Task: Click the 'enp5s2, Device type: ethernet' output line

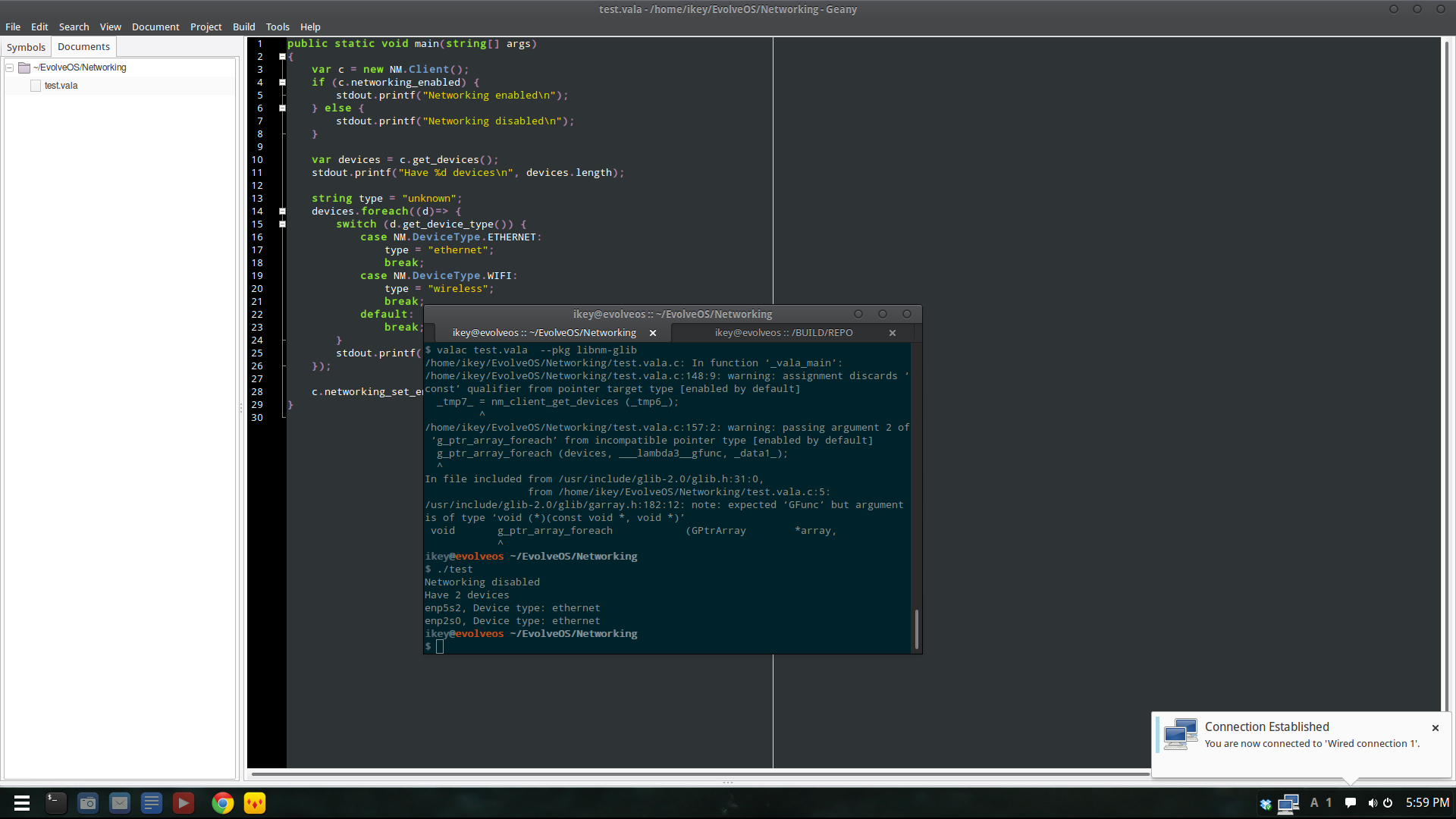Action: 513,608
